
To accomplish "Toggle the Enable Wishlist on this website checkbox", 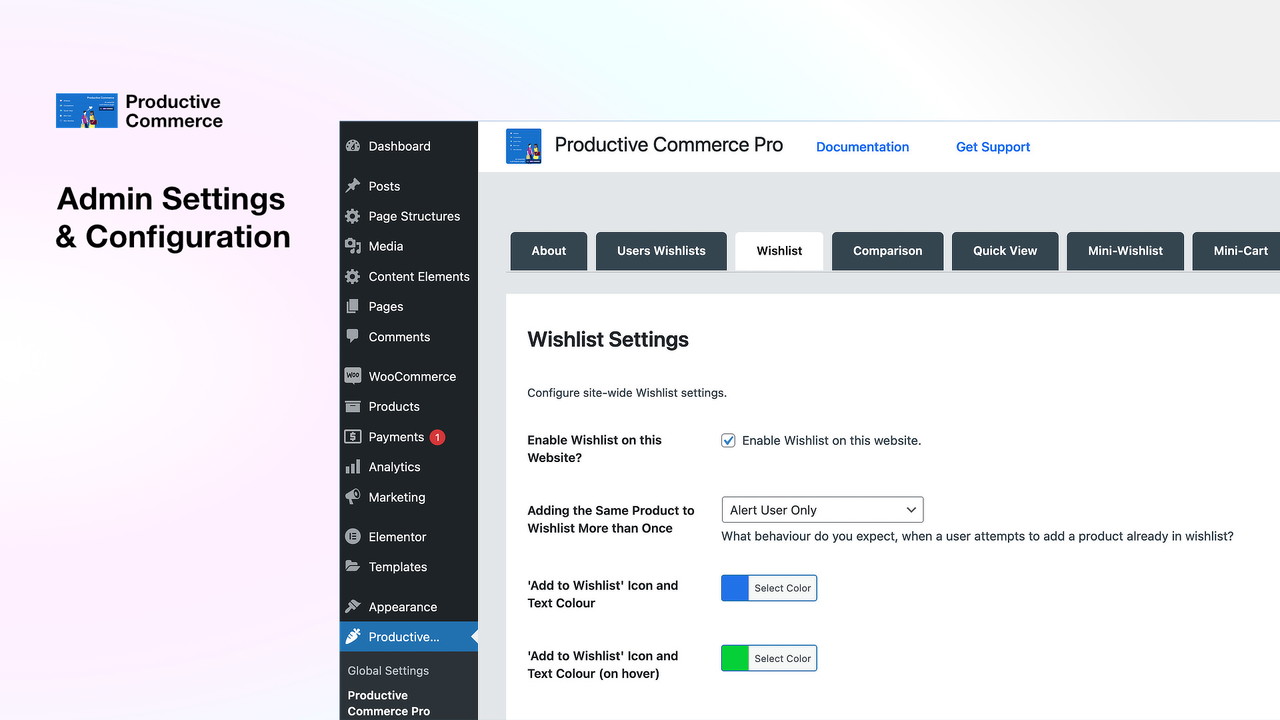I will pos(728,440).
